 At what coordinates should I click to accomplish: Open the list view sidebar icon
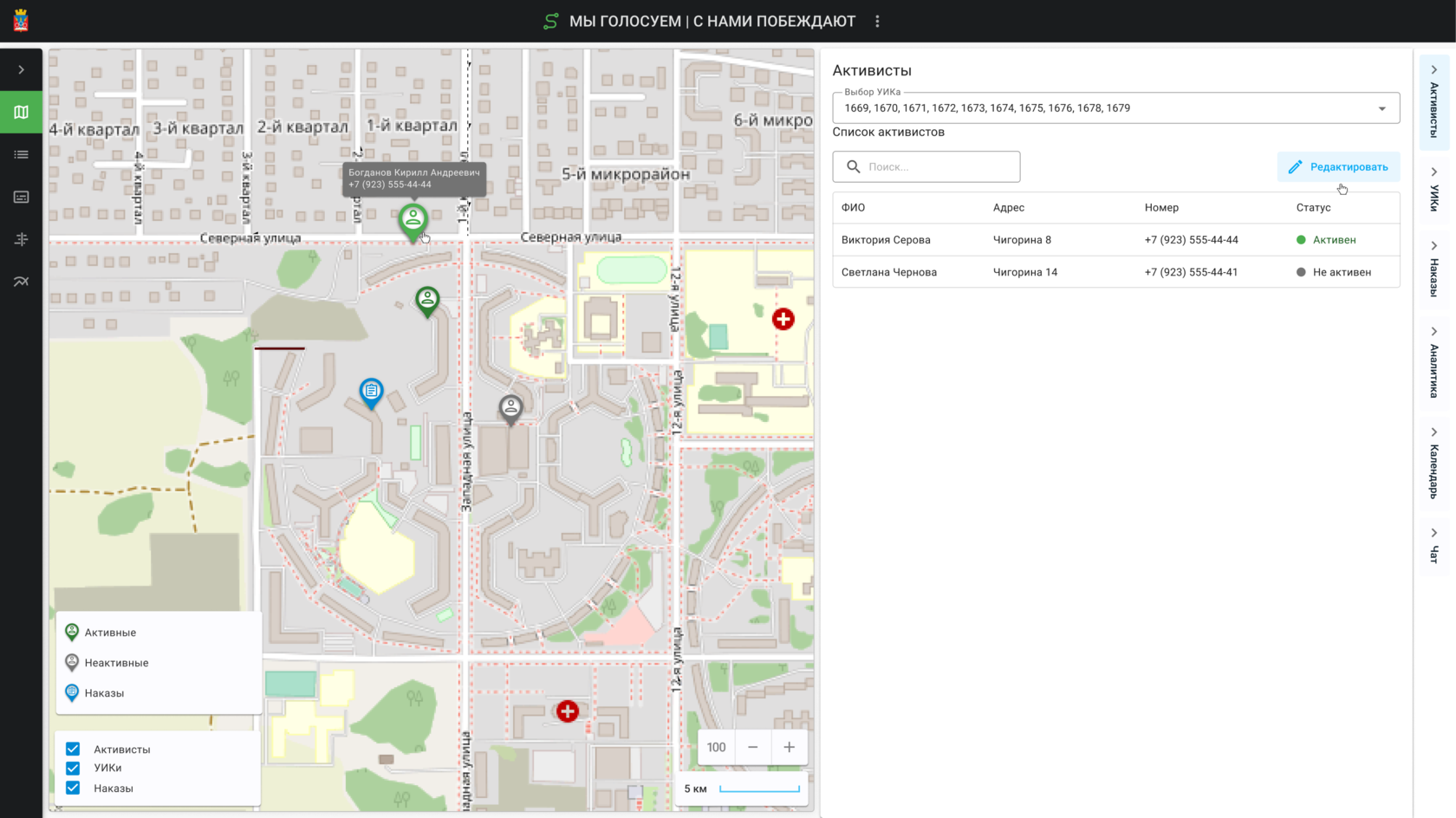[x=21, y=154]
